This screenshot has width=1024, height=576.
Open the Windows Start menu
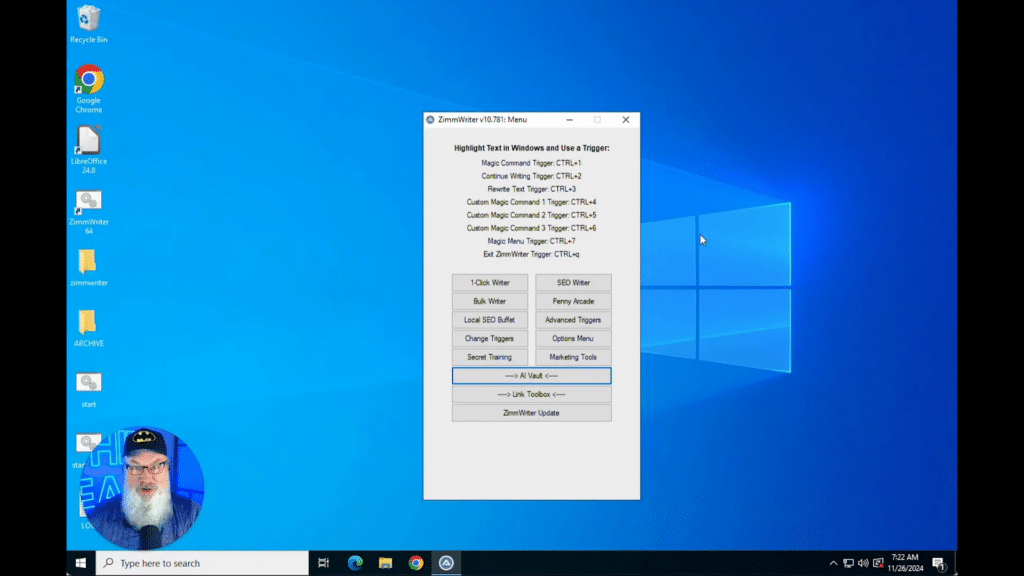pyautogui.click(x=81, y=563)
